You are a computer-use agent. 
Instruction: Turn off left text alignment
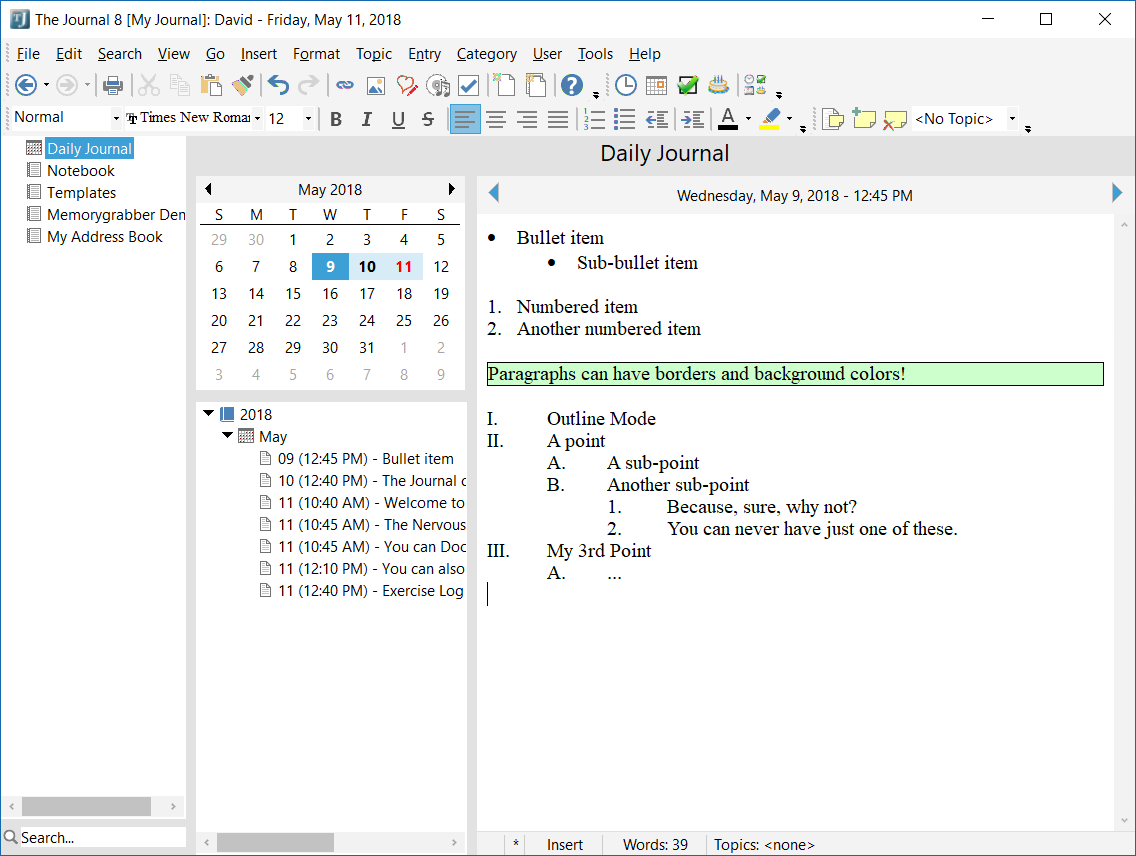(x=464, y=119)
